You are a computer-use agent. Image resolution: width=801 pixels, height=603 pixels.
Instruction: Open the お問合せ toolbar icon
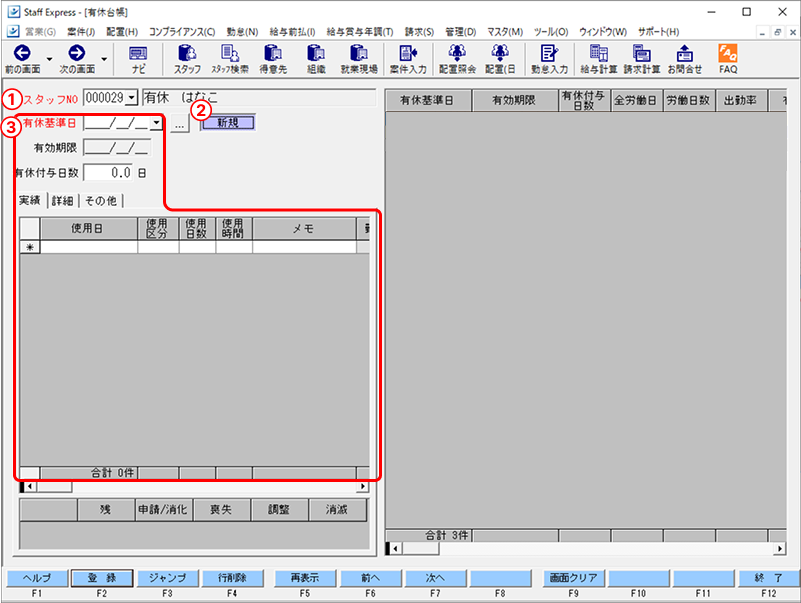click(x=685, y=59)
